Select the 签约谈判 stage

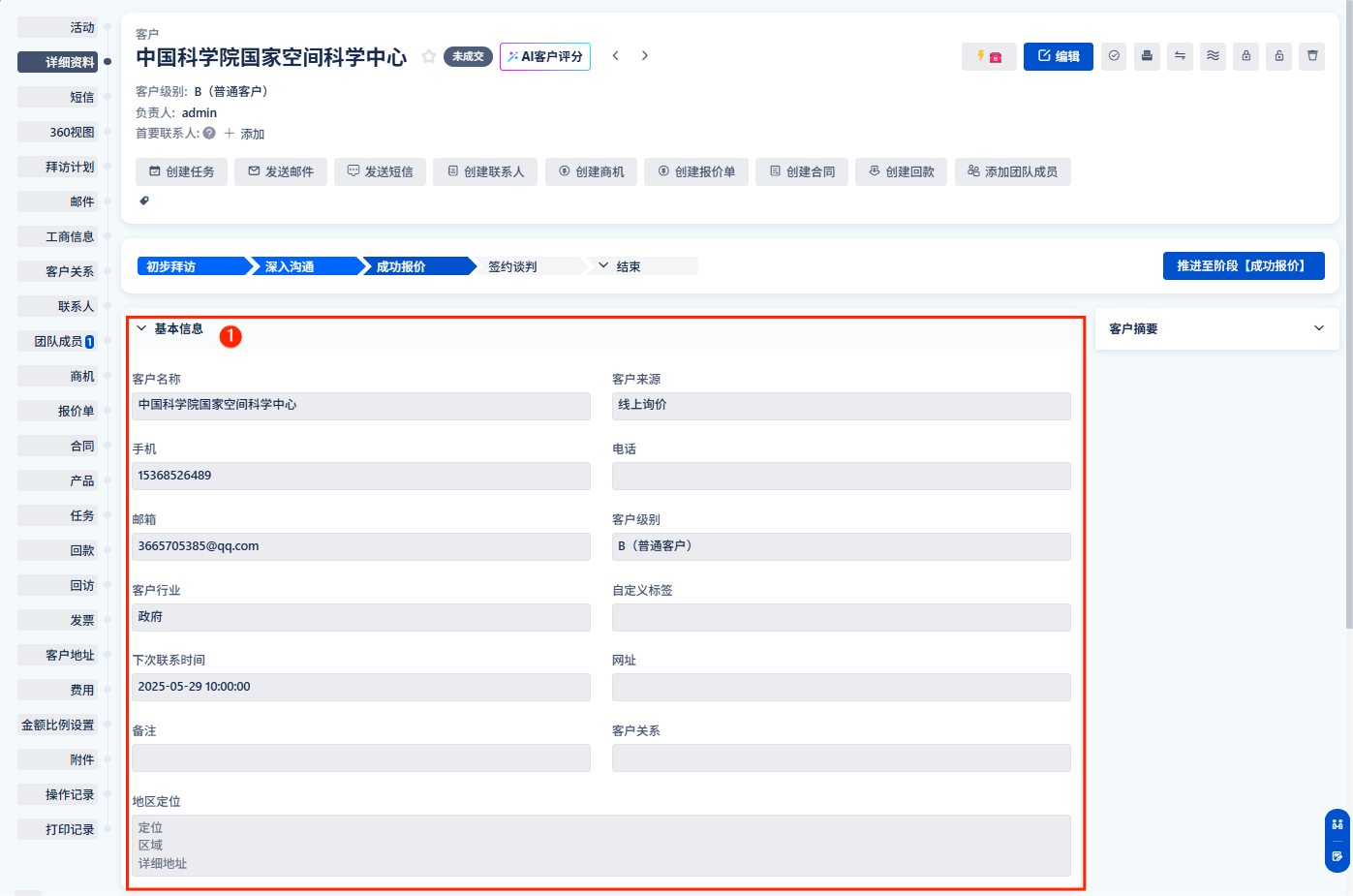pos(530,266)
